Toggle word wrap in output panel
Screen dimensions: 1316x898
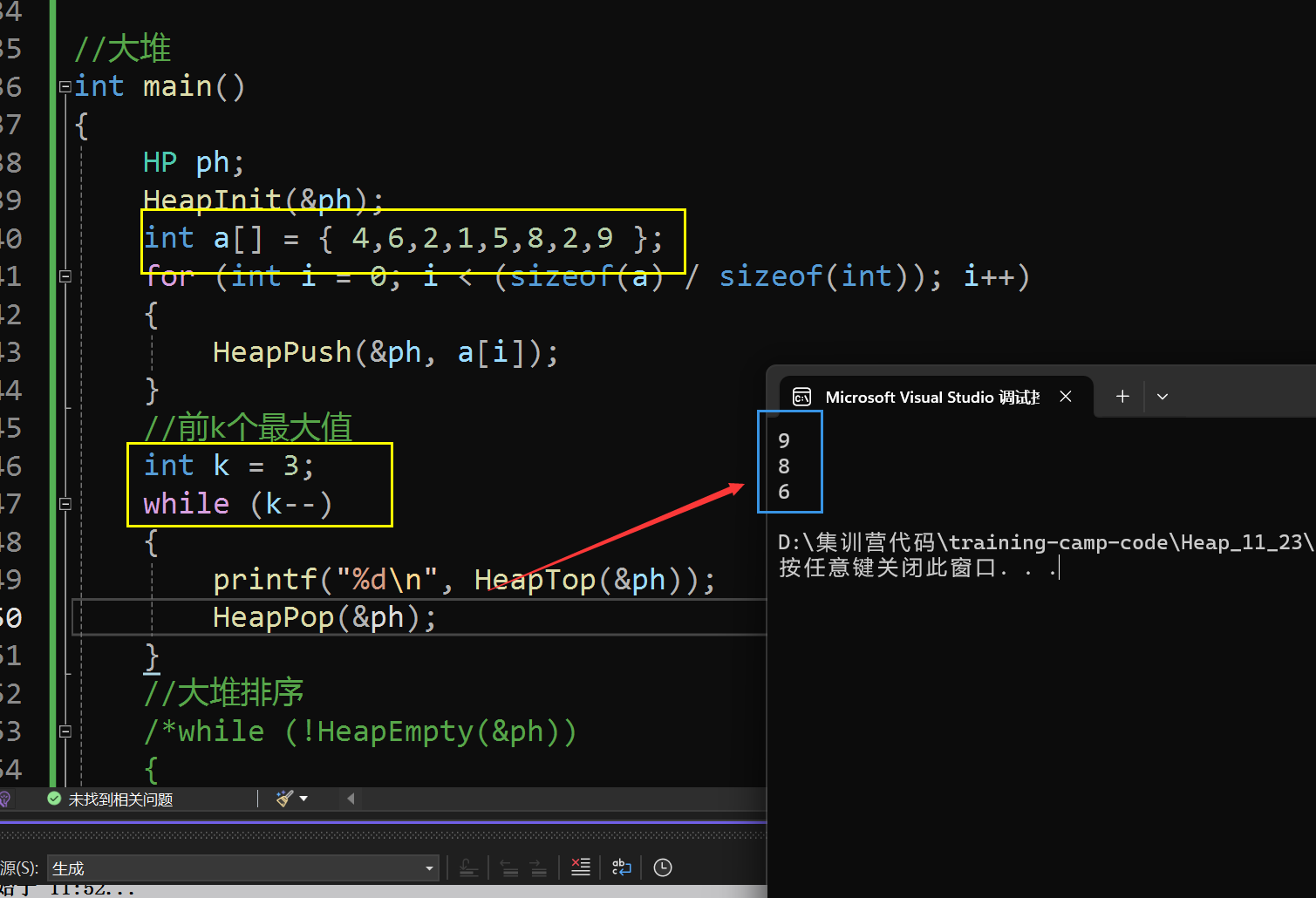[x=622, y=867]
